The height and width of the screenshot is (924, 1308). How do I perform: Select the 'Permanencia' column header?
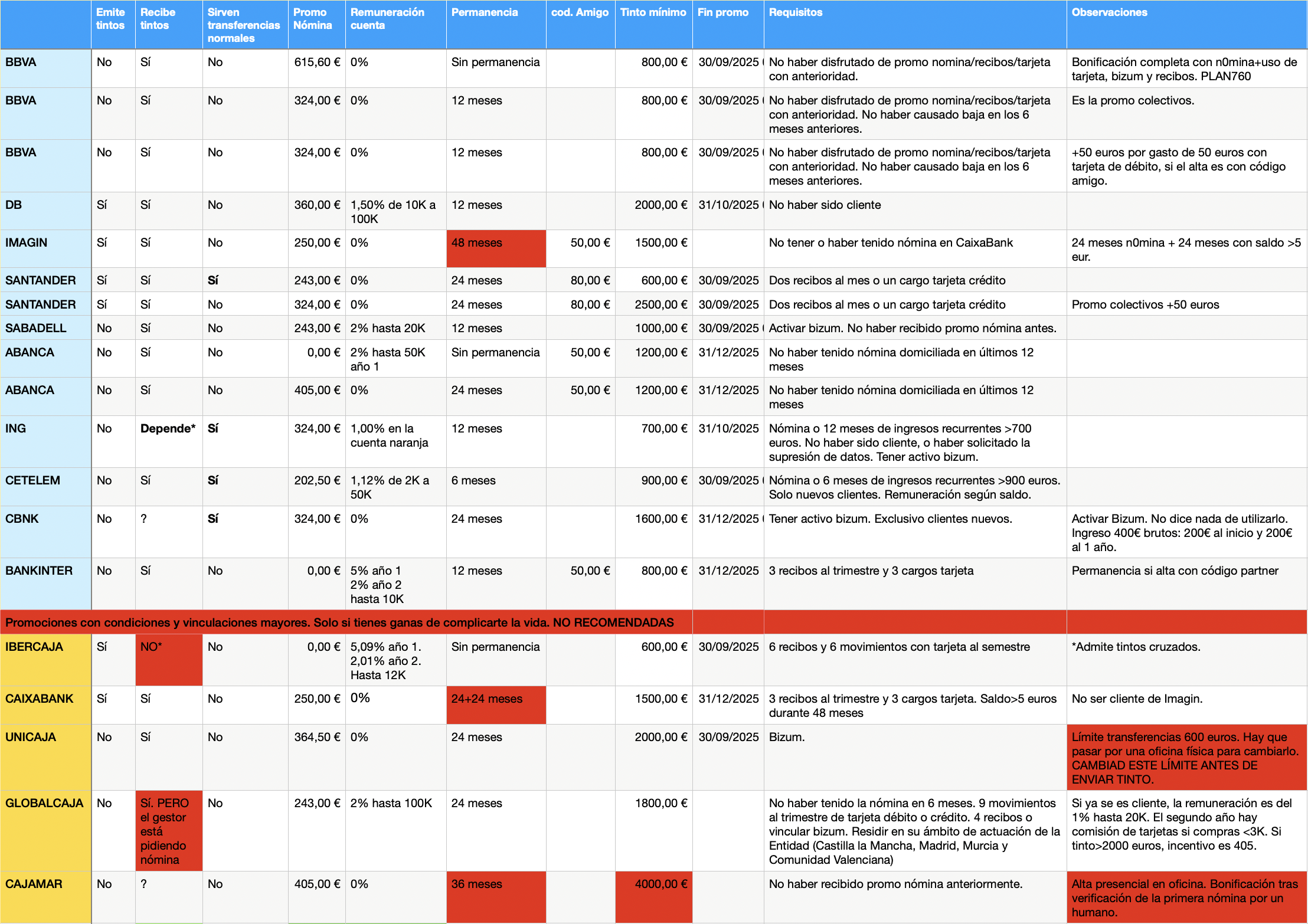[496, 24]
